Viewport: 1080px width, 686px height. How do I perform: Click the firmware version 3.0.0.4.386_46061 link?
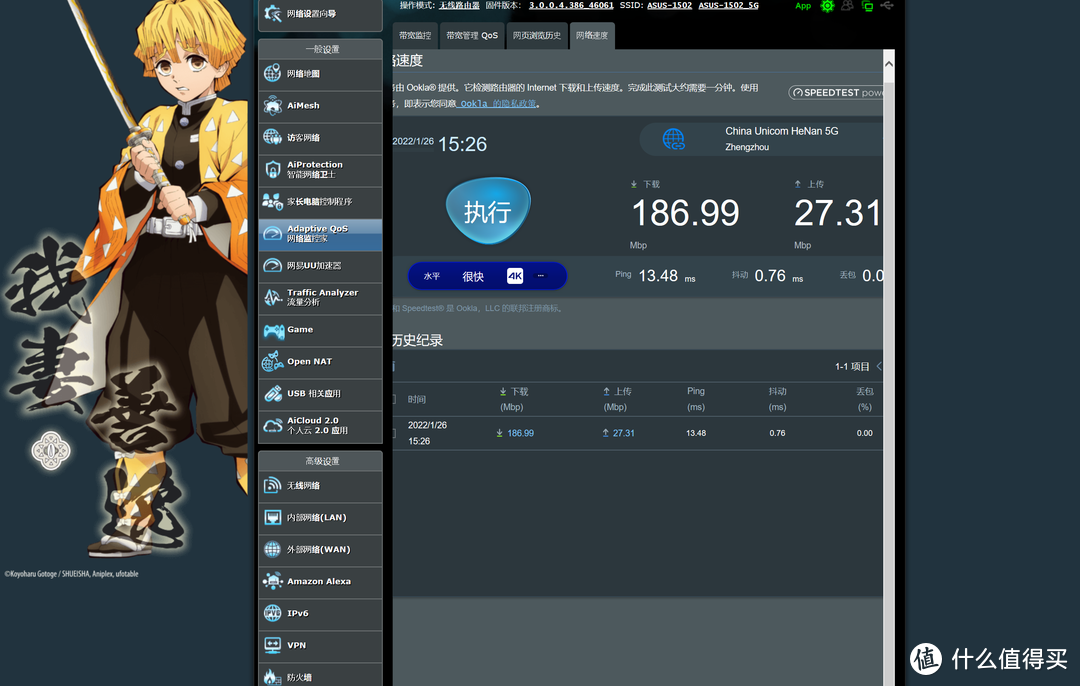[x=571, y=6]
